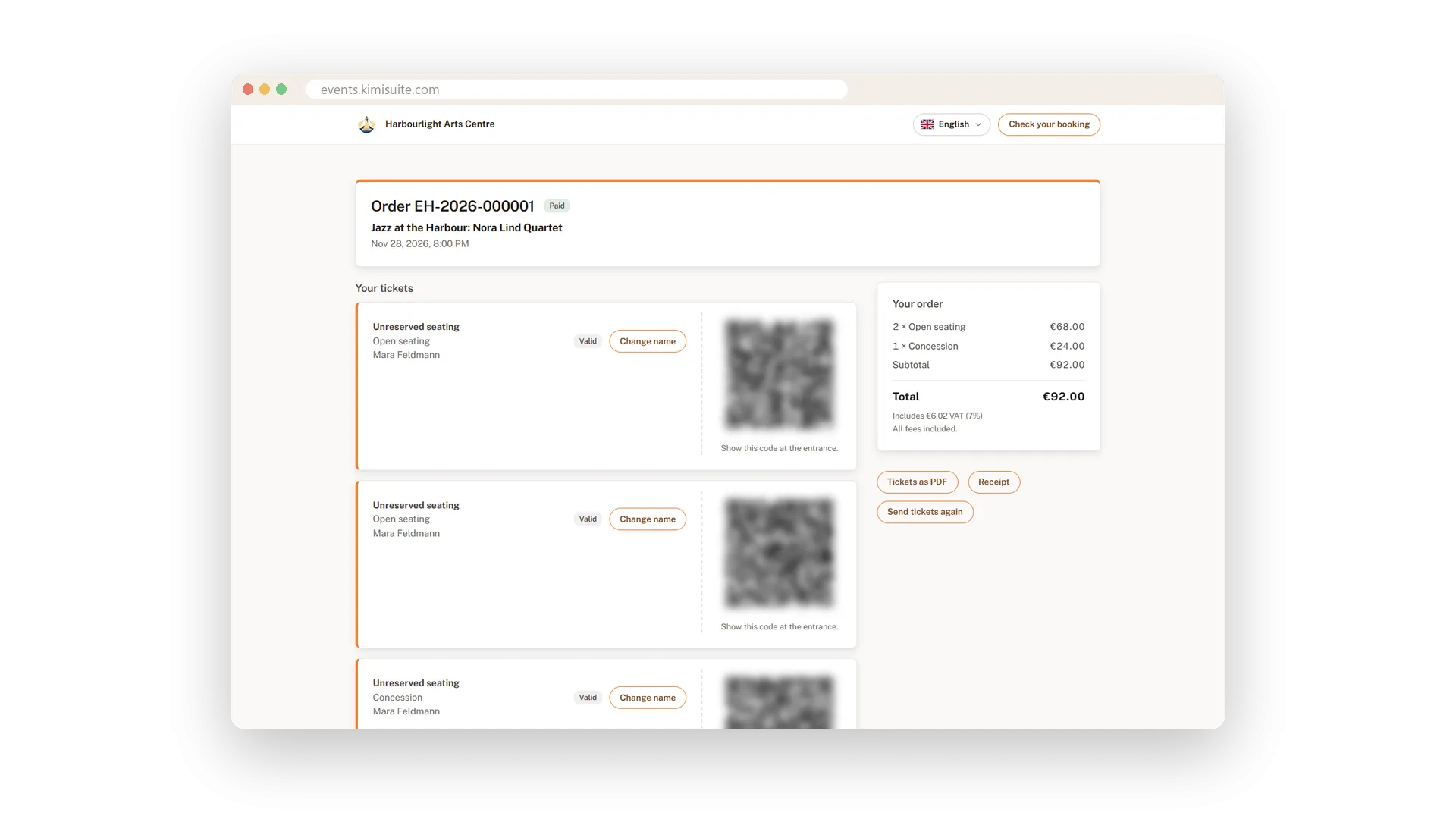Click the green maximize window button
This screenshot has height=819, width=1456.
281,89
